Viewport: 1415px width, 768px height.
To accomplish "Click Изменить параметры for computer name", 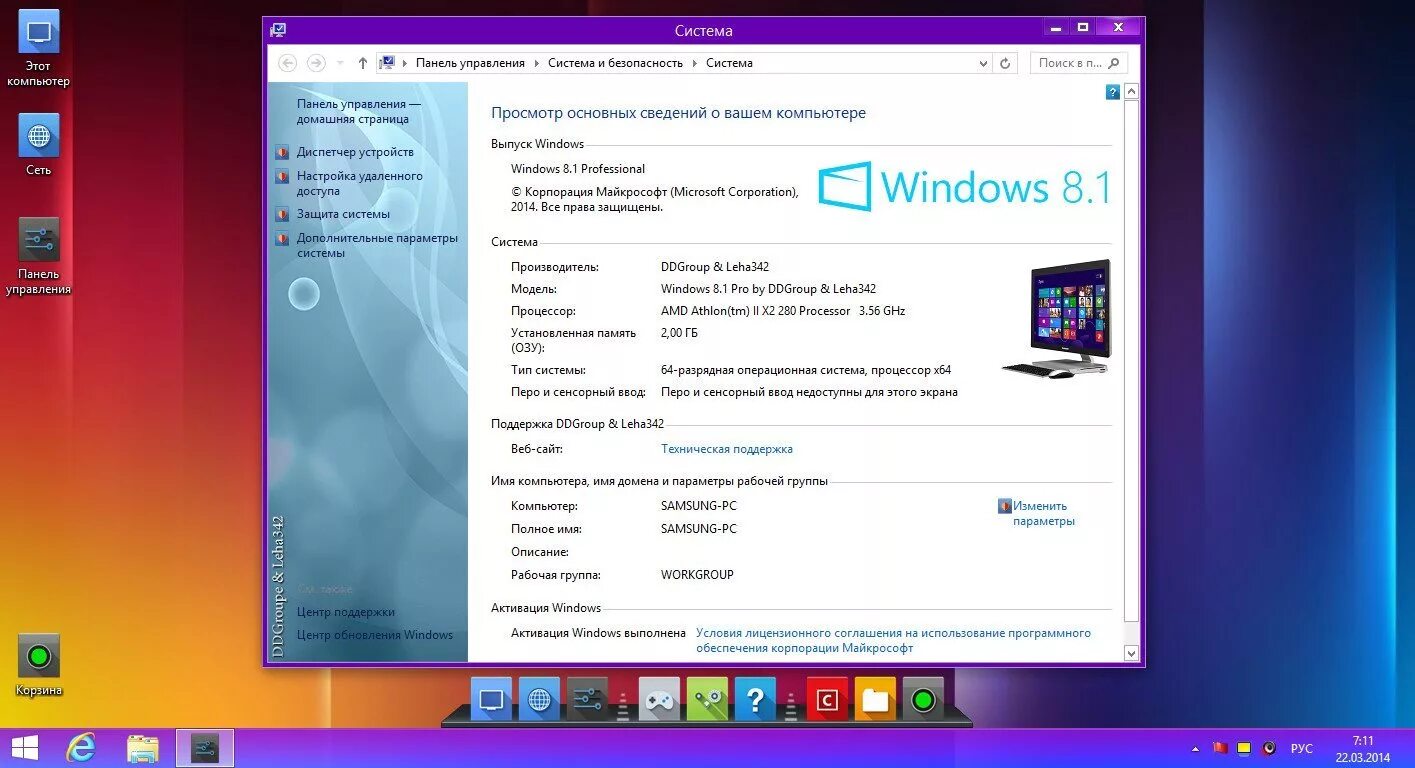I will click(1042, 513).
